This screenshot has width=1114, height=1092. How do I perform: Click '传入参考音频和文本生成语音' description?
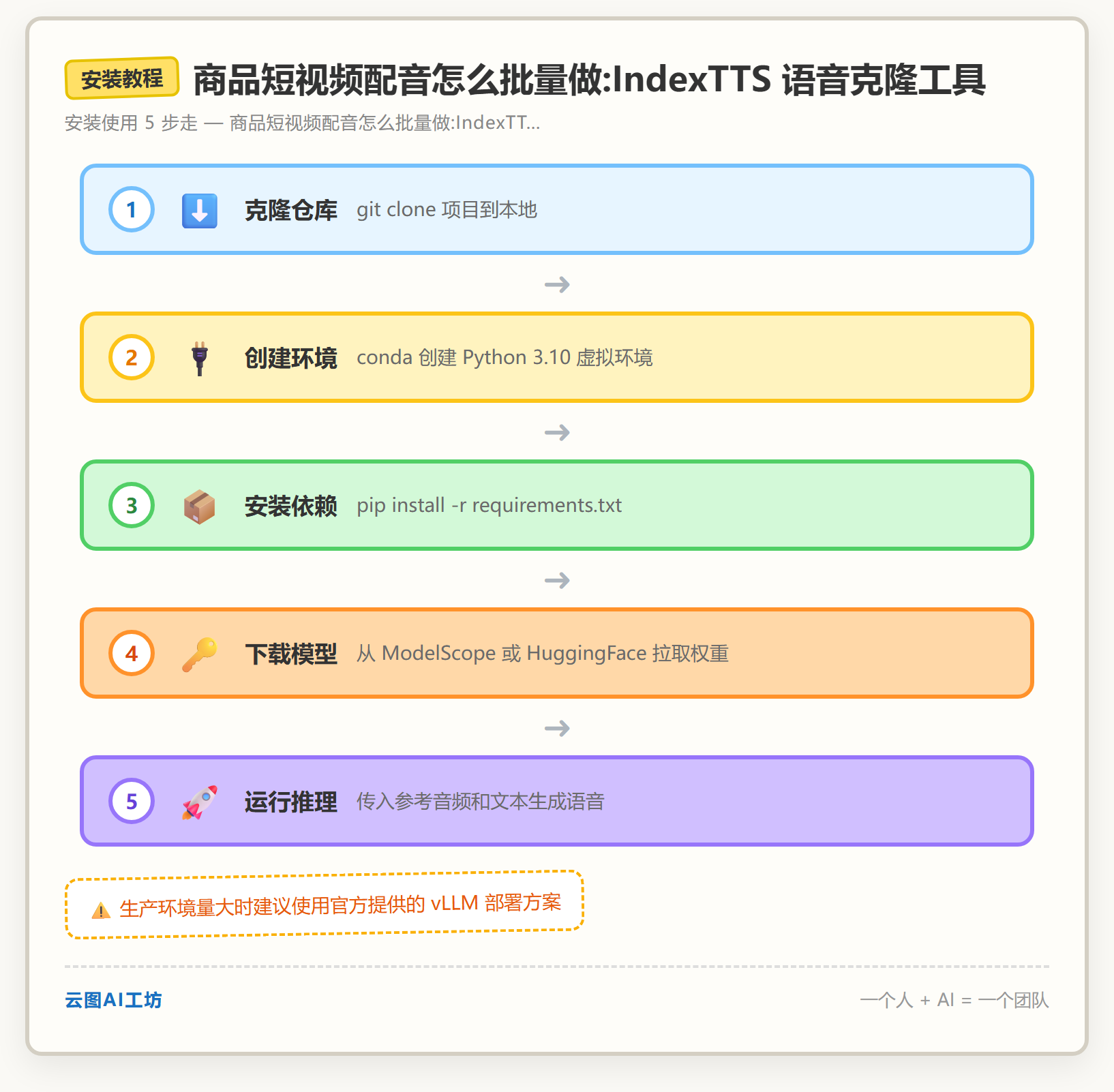pos(481,802)
